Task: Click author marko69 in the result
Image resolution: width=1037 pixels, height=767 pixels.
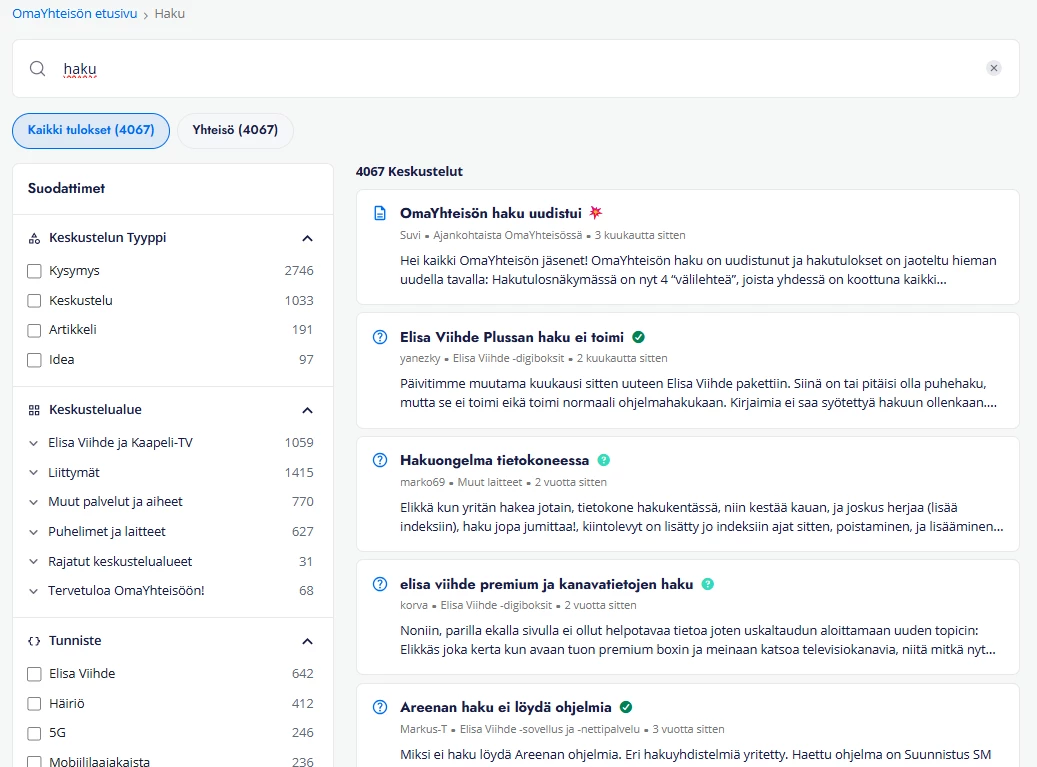Action: (423, 482)
